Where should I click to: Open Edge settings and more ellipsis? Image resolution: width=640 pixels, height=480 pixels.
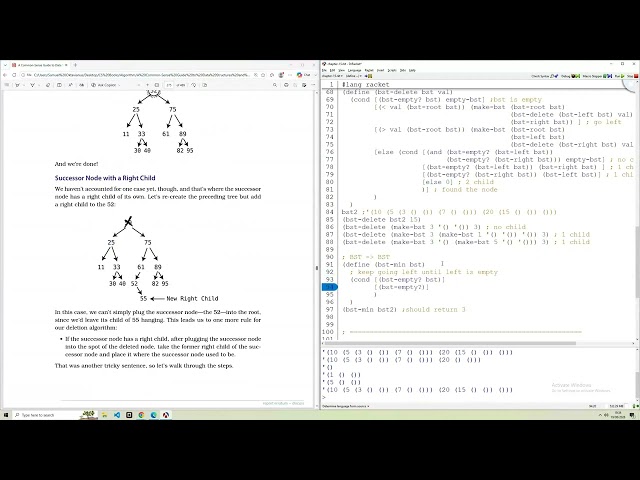coord(290,75)
